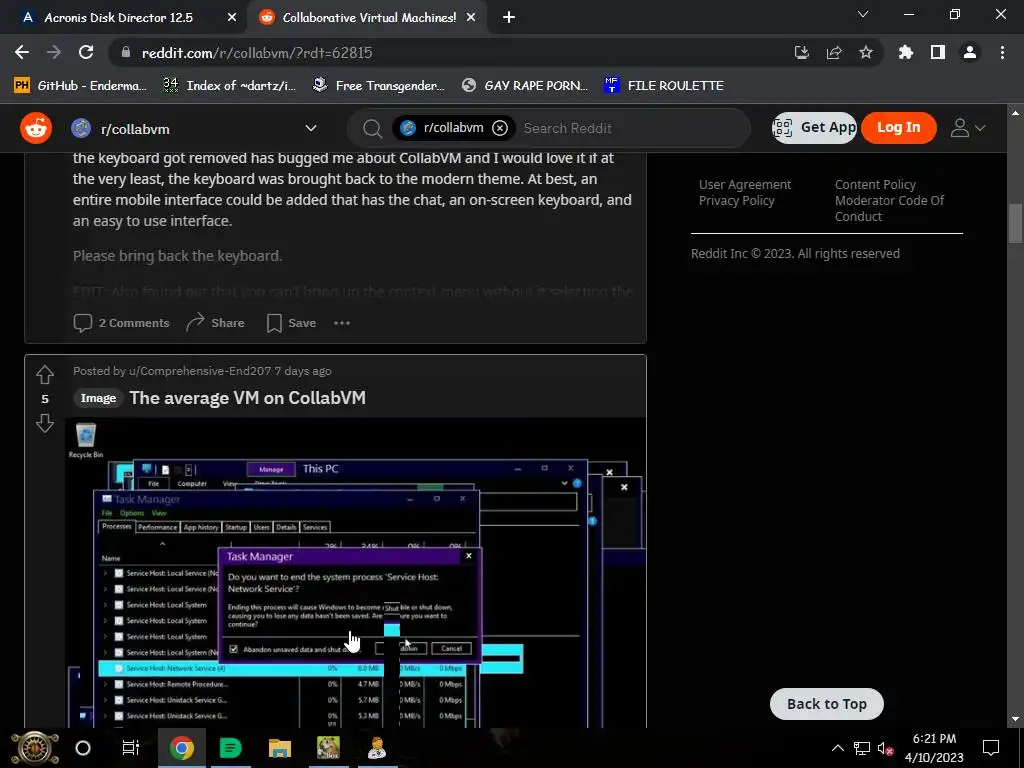Open a new browser tab
This screenshot has height=768, width=1024.
509,18
